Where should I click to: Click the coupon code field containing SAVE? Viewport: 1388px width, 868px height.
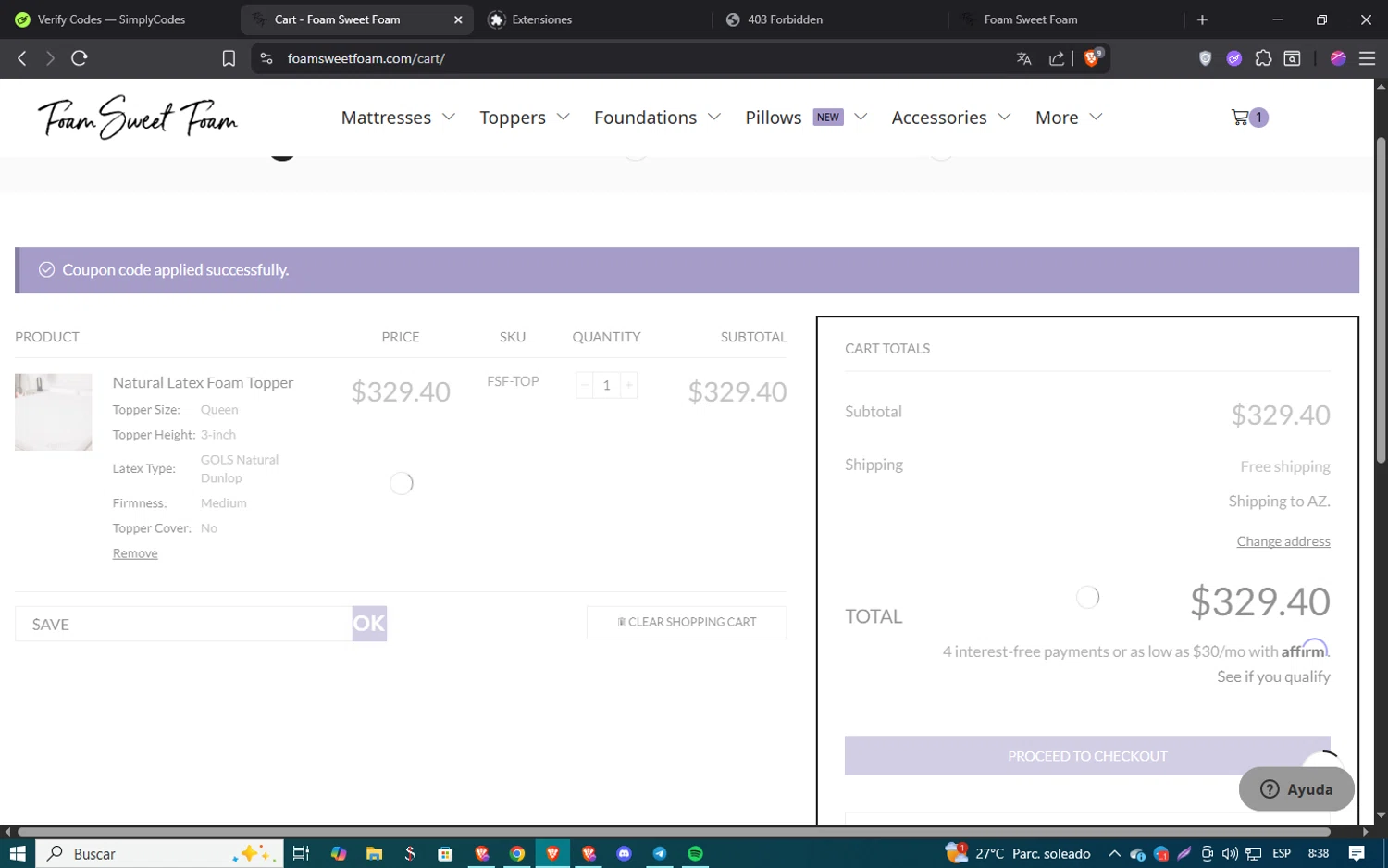[x=183, y=624]
